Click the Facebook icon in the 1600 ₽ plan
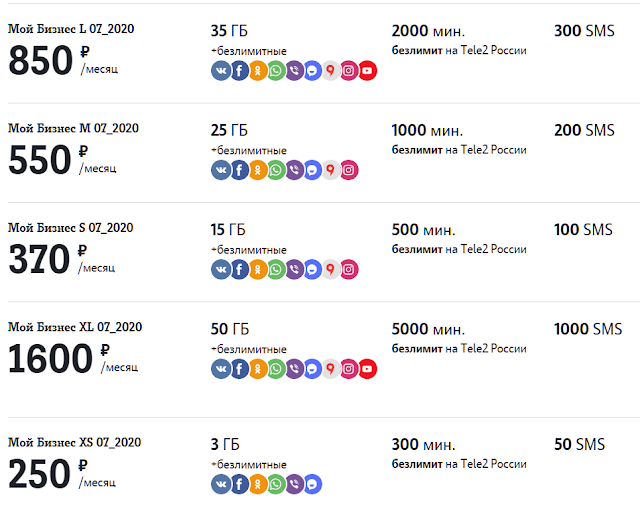This screenshot has height=509, width=640. coord(239,369)
